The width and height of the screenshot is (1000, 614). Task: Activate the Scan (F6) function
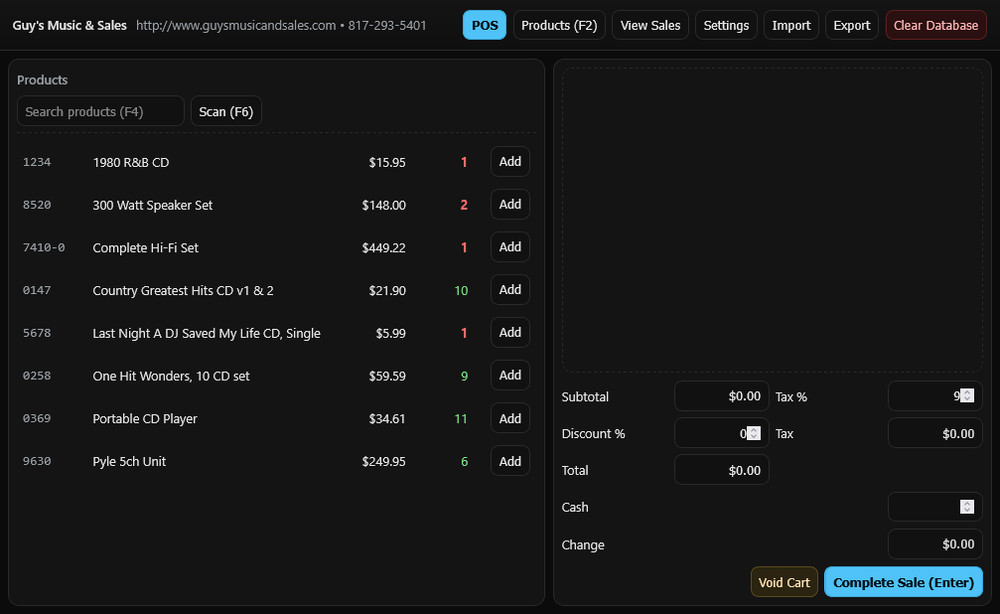[x=226, y=111]
